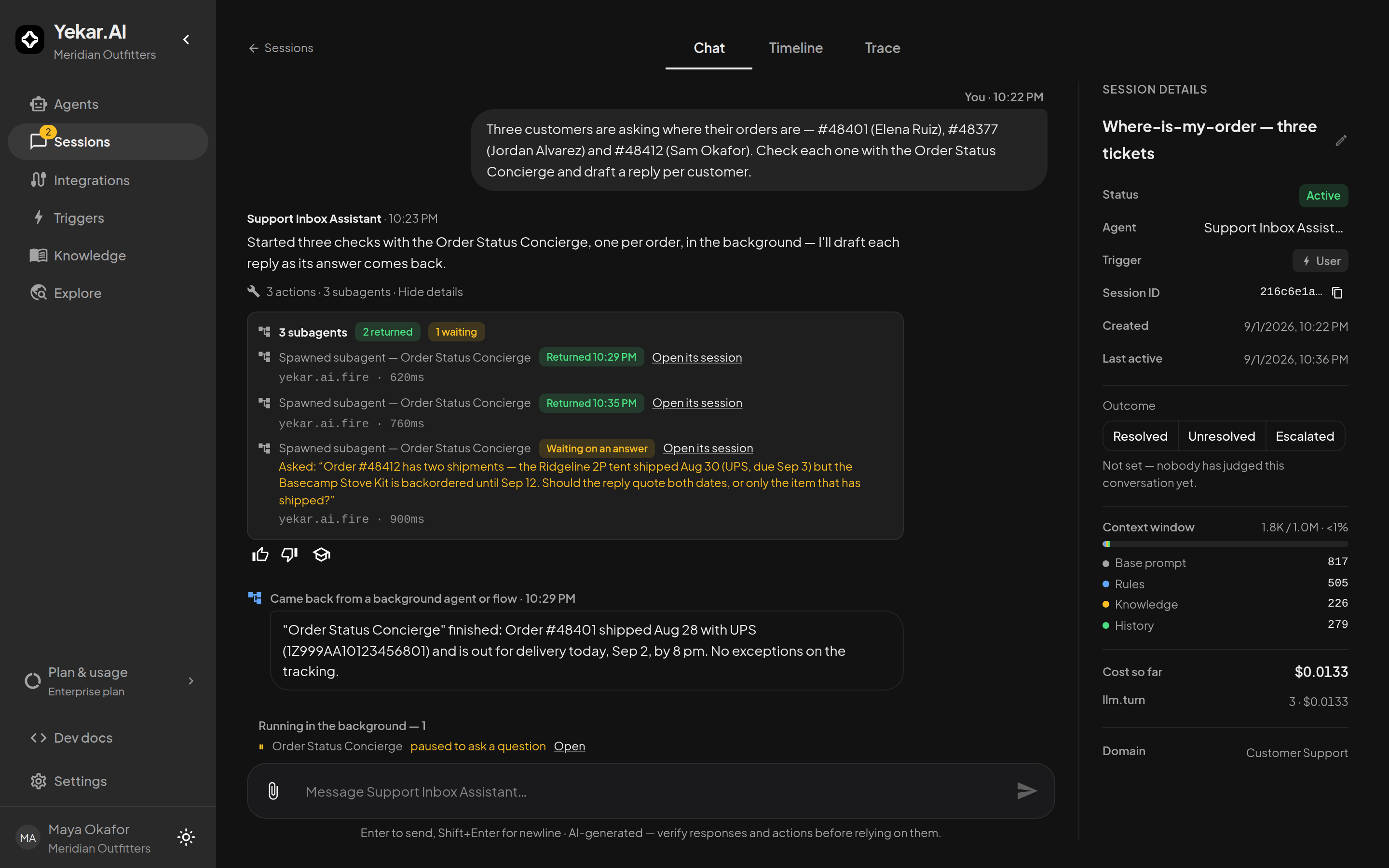This screenshot has height=868, width=1389.
Task: Click the thumbs down feedback icon
Action: pos(289,555)
